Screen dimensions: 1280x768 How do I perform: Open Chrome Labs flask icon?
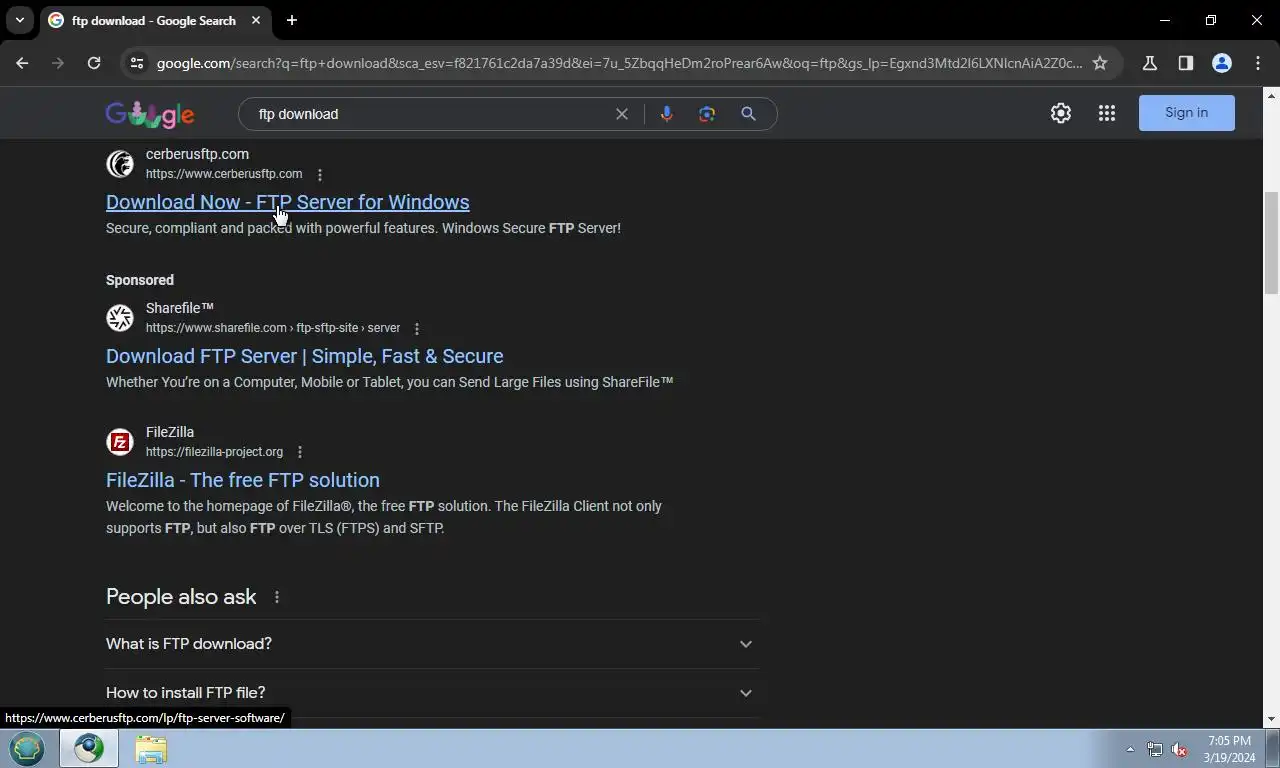[1150, 63]
